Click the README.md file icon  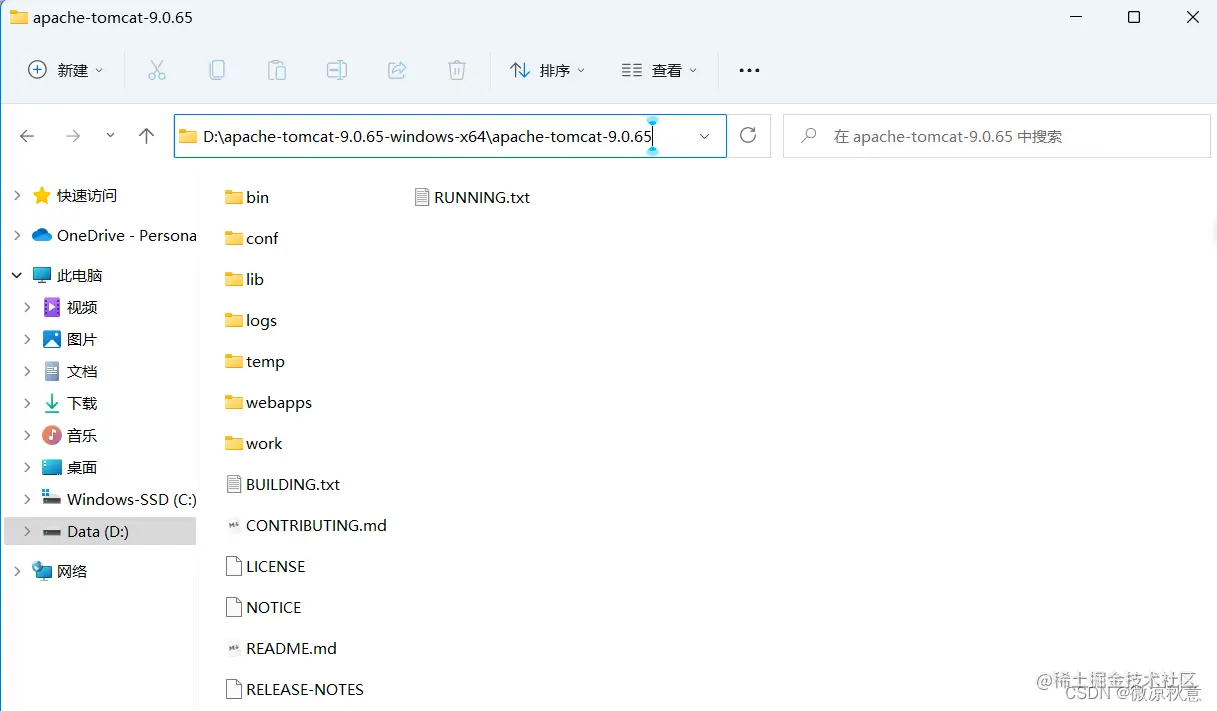tap(234, 648)
